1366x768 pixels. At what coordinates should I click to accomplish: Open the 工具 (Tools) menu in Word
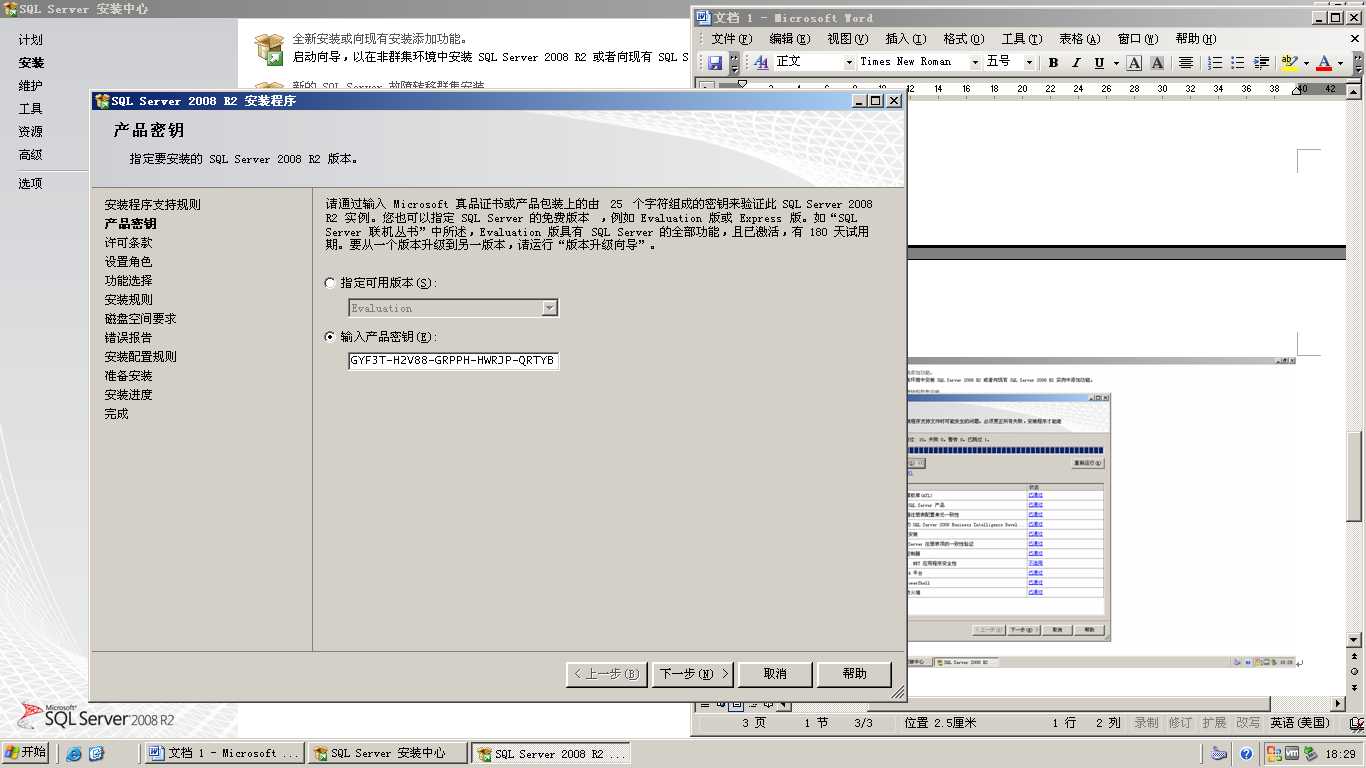pyautogui.click(x=1021, y=39)
